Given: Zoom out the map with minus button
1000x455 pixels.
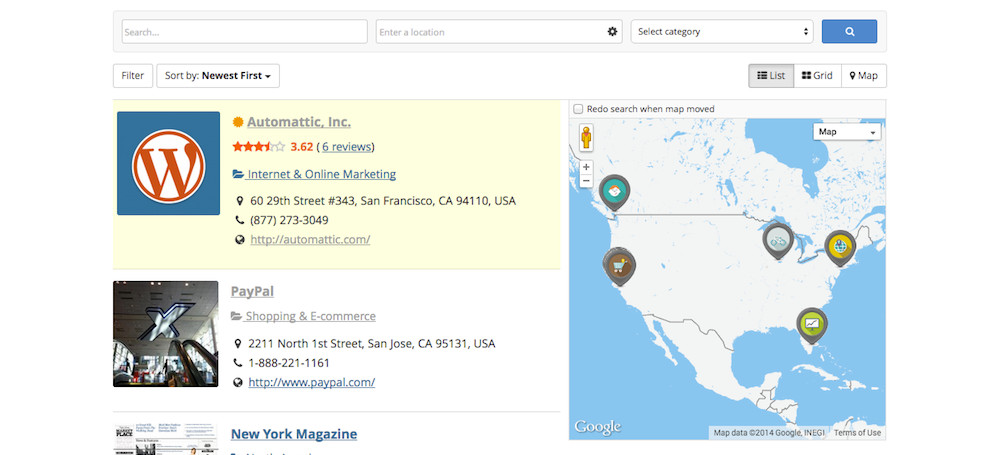Looking at the screenshot, I should tap(586, 182).
